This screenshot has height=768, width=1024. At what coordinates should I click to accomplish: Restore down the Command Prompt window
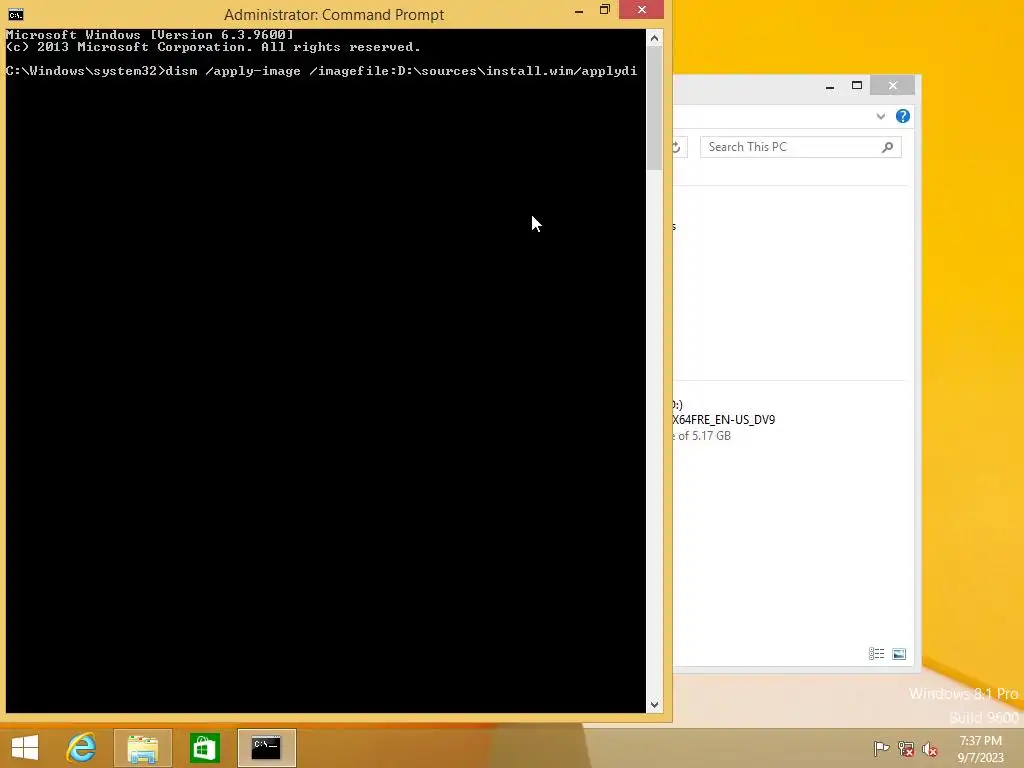[x=605, y=10]
